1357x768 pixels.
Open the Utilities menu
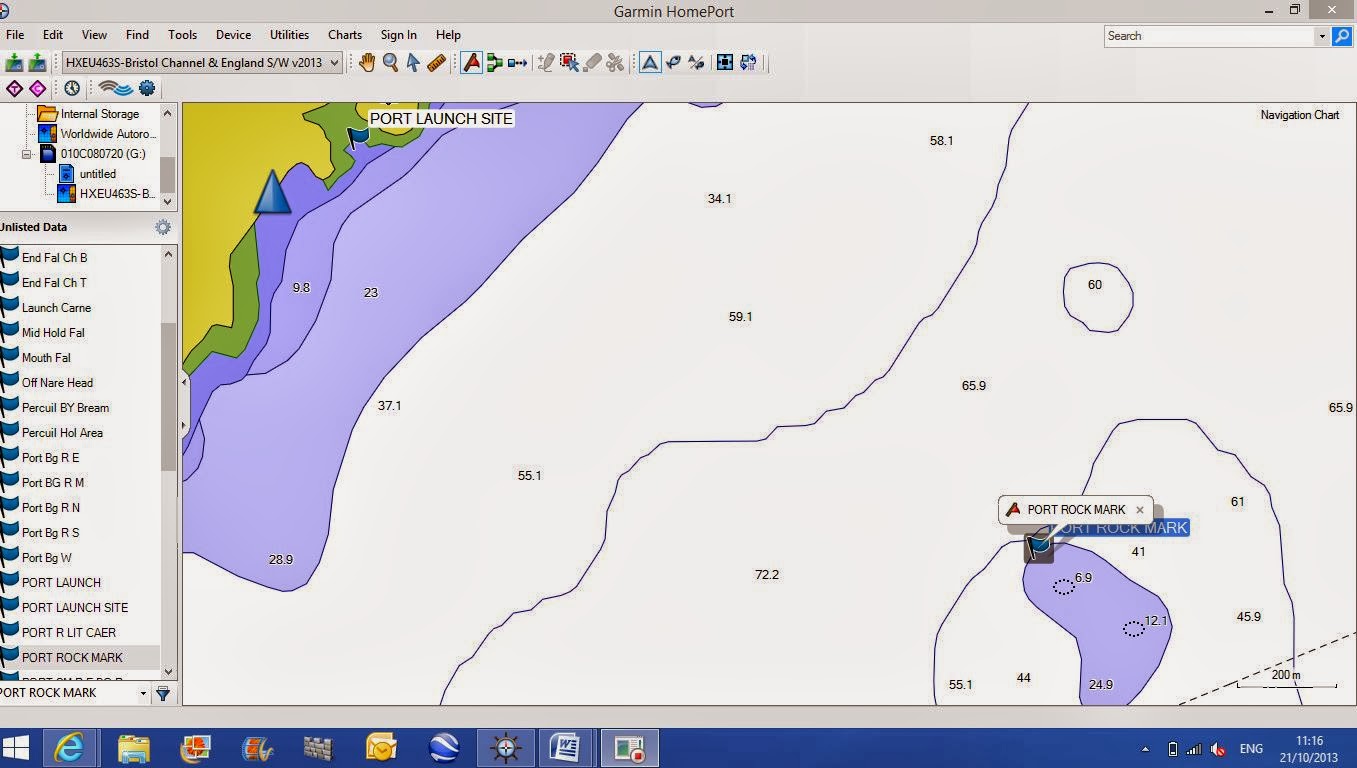[x=290, y=35]
